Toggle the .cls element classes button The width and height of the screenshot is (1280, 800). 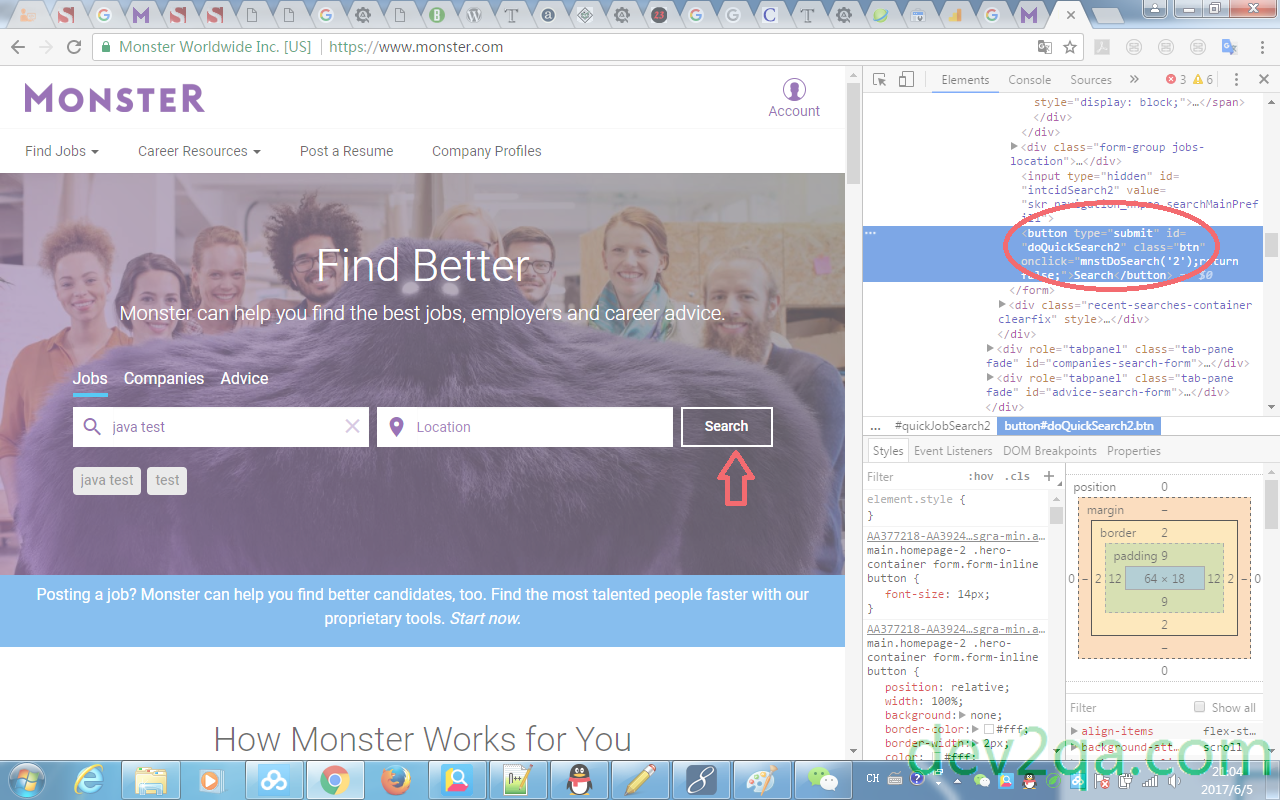click(x=1017, y=476)
